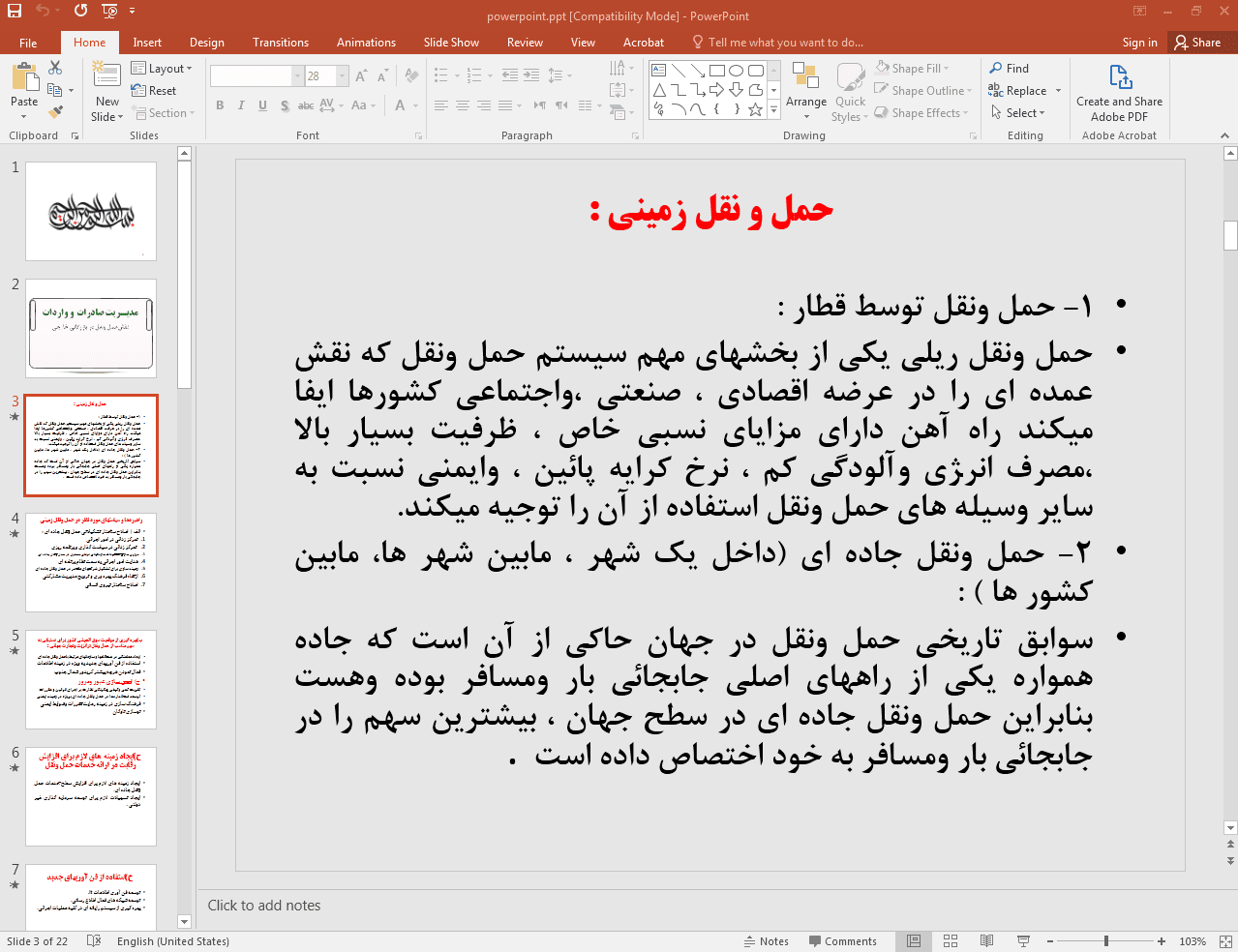Click the Format Painter brush icon
The width and height of the screenshot is (1238, 952).
click(x=55, y=112)
